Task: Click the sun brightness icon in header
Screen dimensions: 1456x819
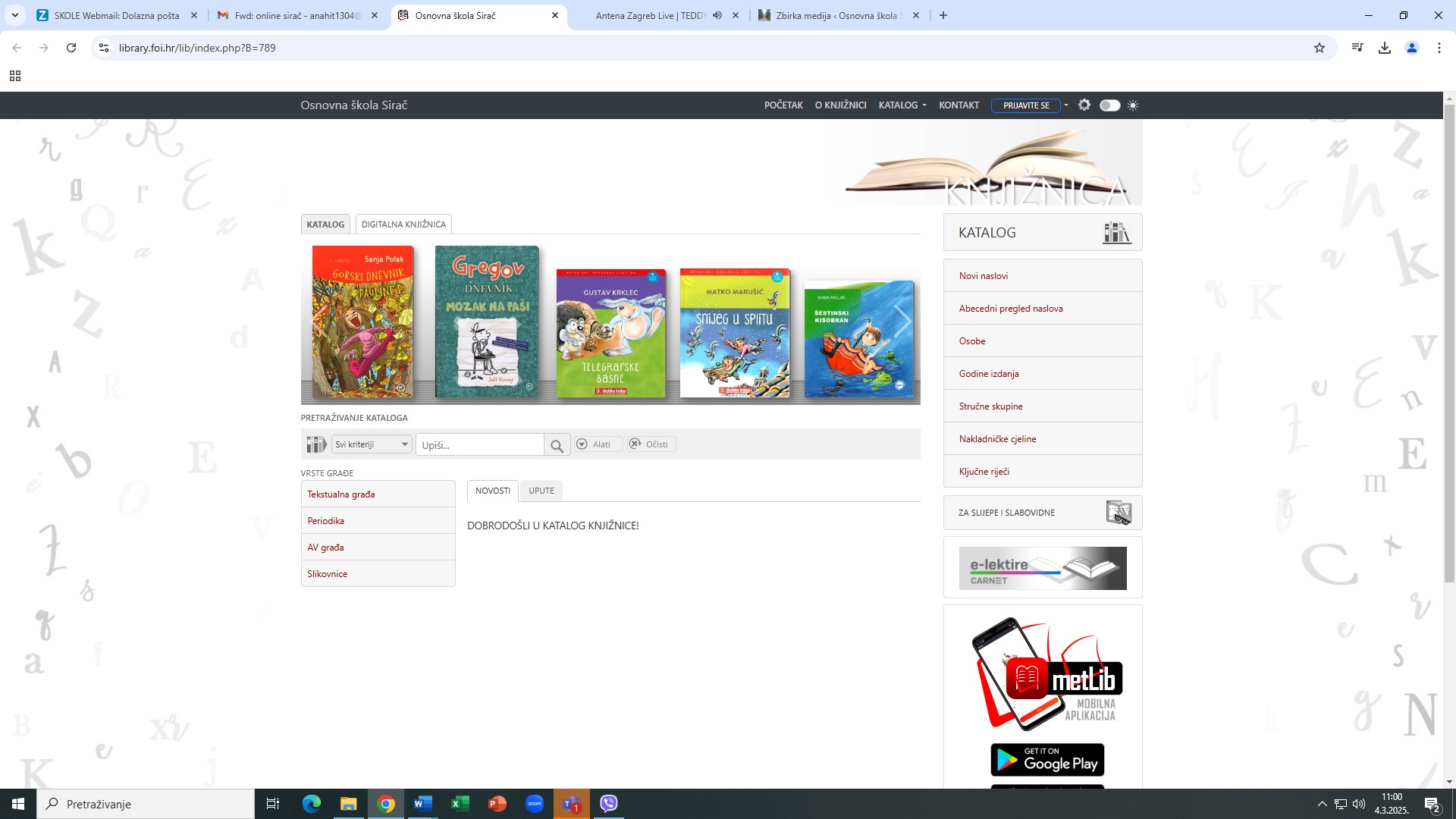Action: click(x=1133, y=105)
